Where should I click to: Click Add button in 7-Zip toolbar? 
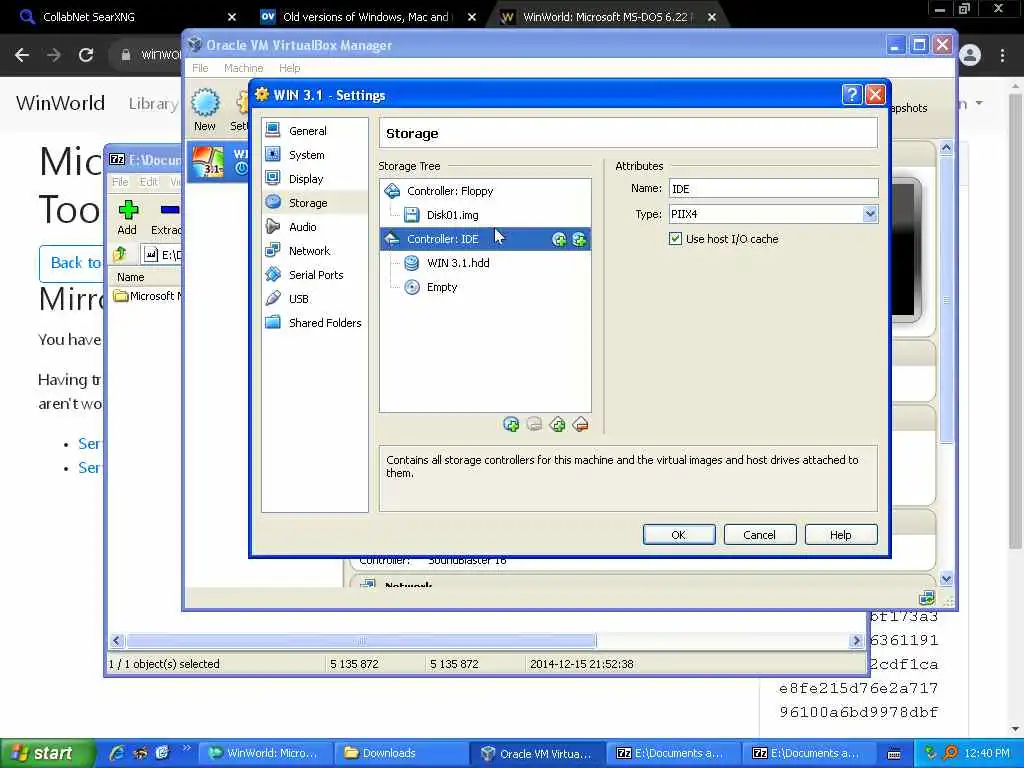[x=127, y=218]
